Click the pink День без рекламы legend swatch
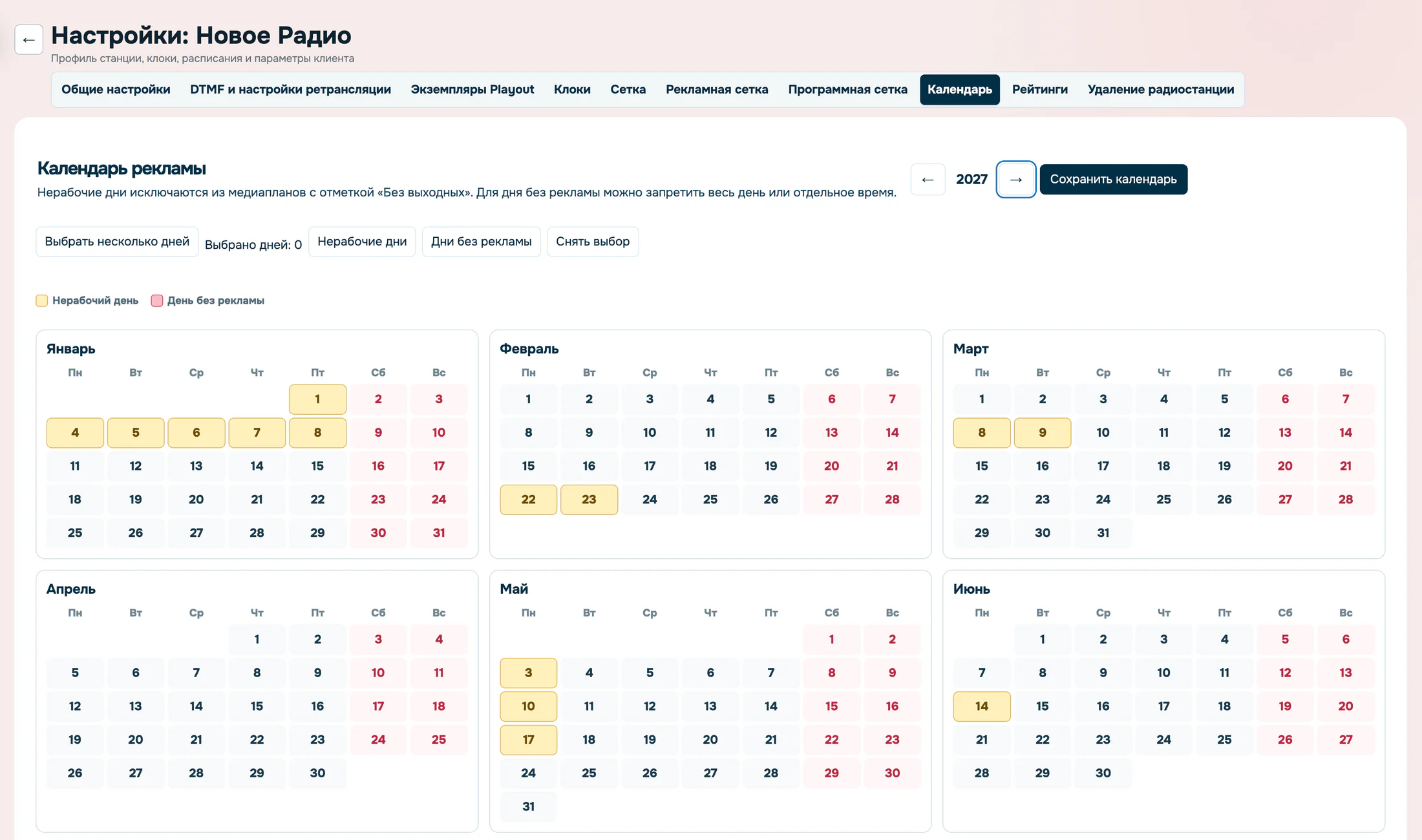The height and width of the screenshot is (840, 1422). coord(156,300)
